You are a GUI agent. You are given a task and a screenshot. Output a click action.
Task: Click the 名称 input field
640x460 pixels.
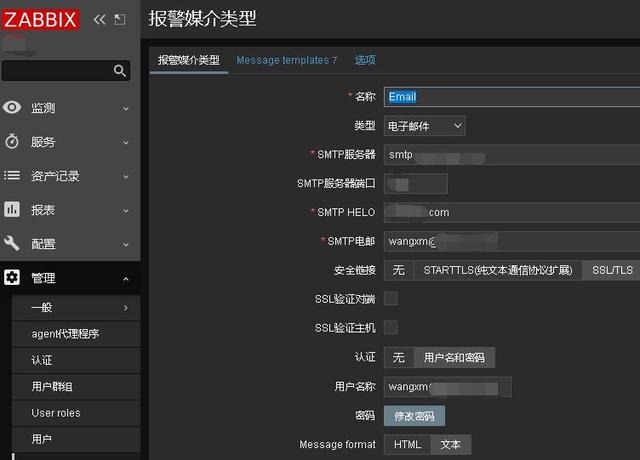pos(510,97)
